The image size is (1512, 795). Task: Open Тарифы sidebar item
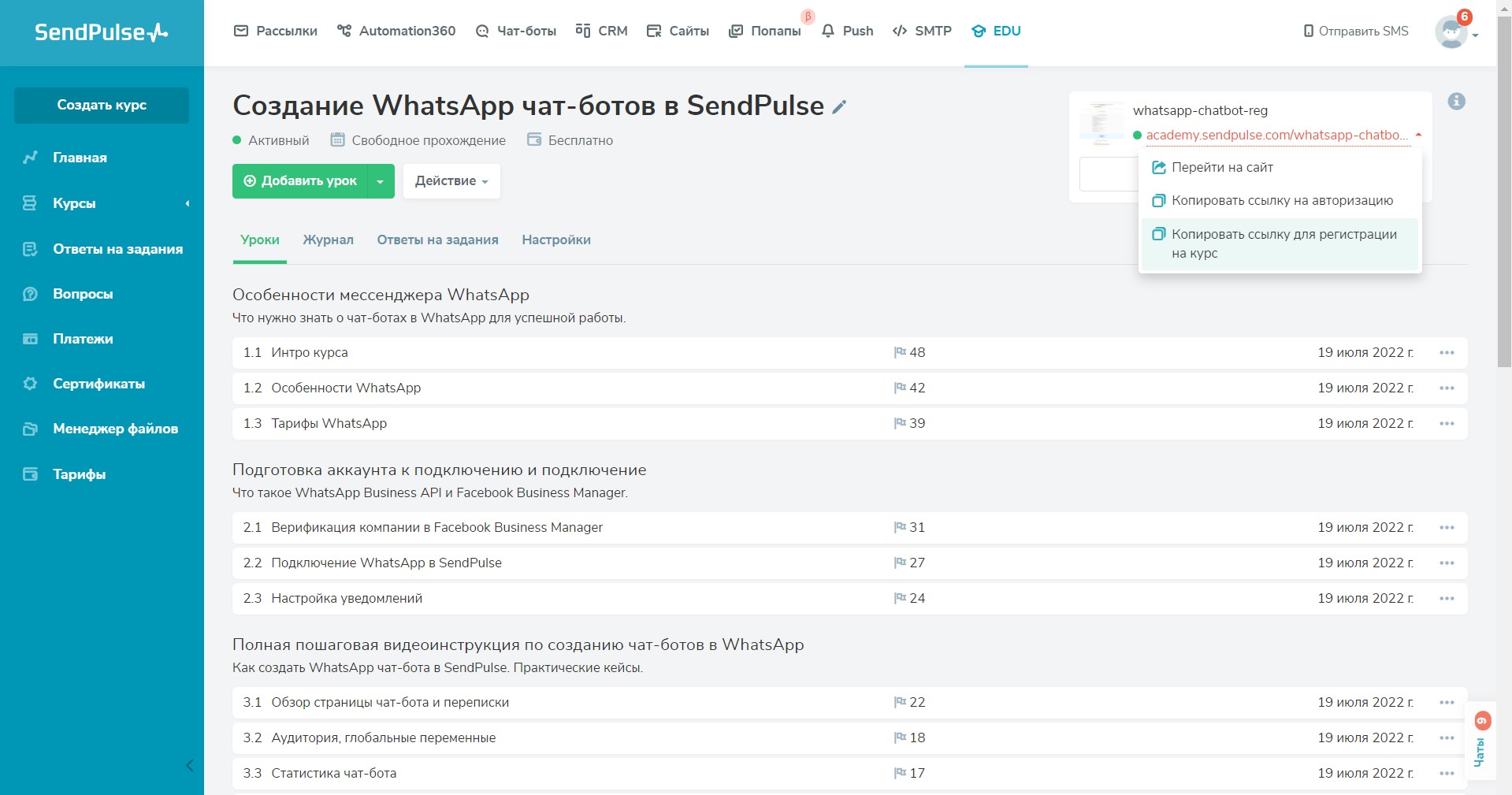[79, 474]
